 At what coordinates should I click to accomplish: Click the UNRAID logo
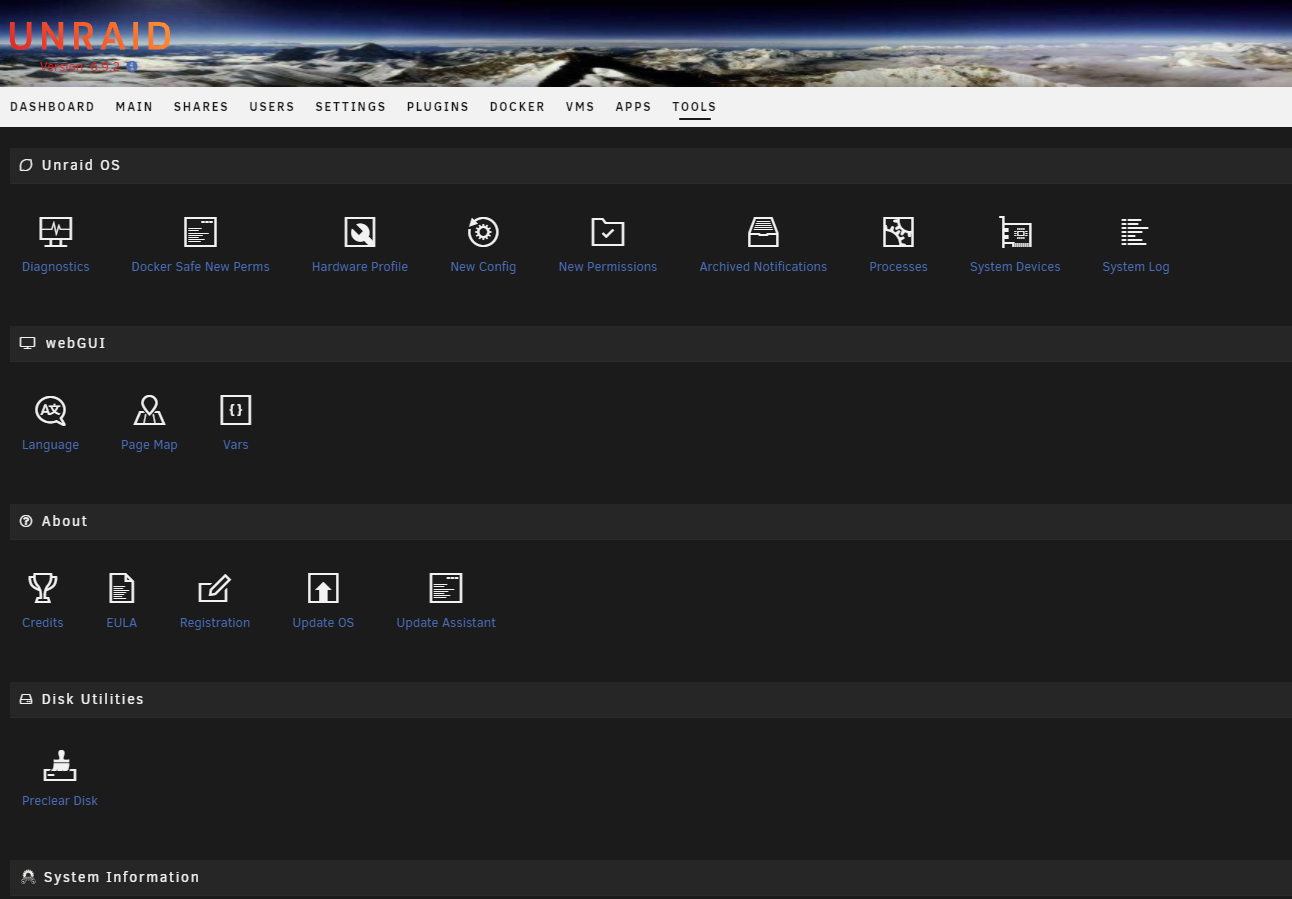[90, 37]
